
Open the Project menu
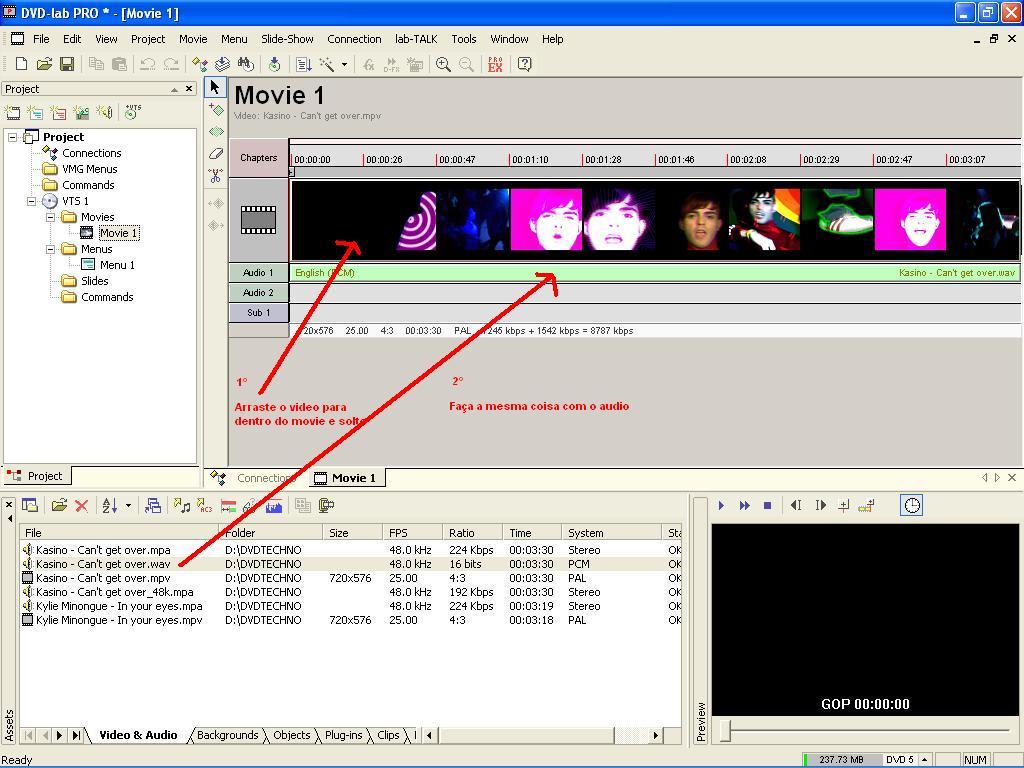[148, 39]
